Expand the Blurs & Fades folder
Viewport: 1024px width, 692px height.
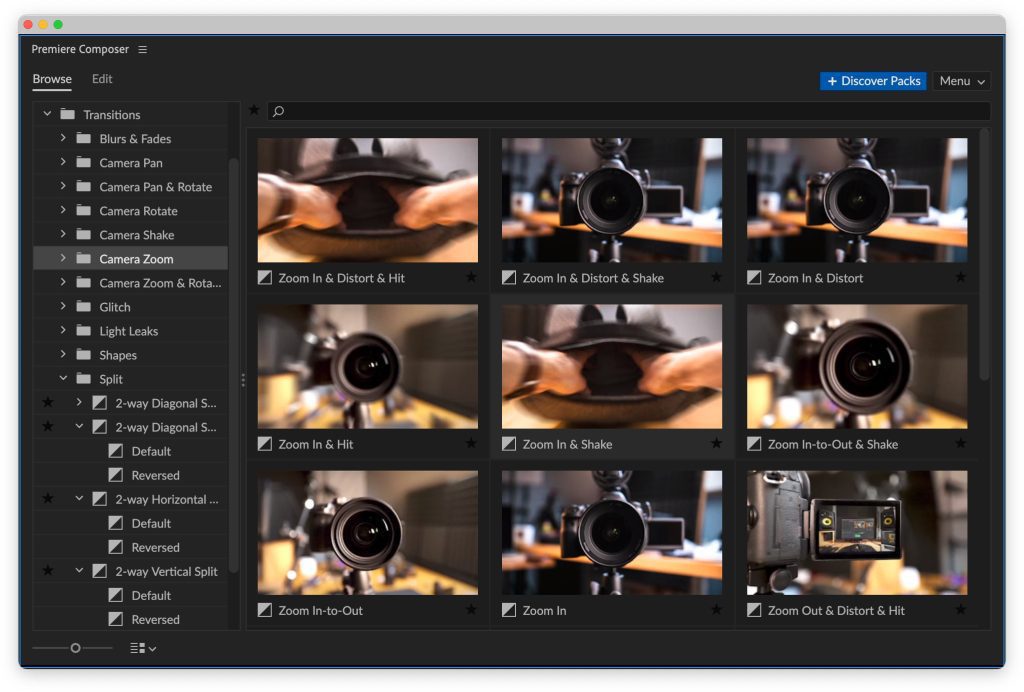[x=63, y=139]
